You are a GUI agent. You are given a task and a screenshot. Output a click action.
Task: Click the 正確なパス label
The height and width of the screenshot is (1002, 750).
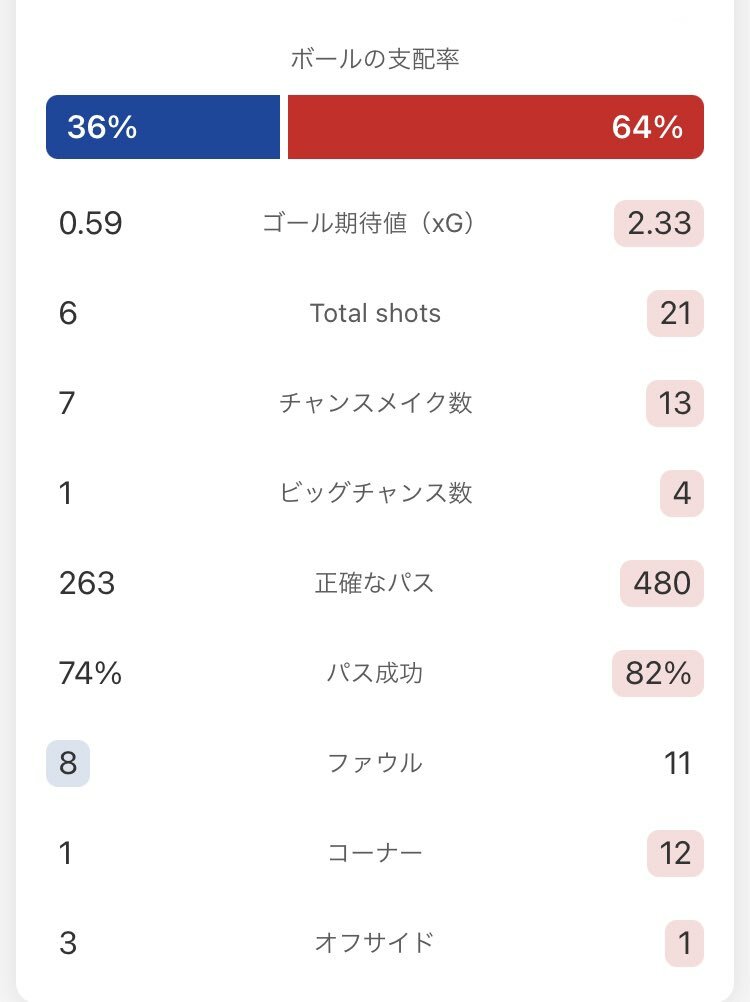click(375, 583)
